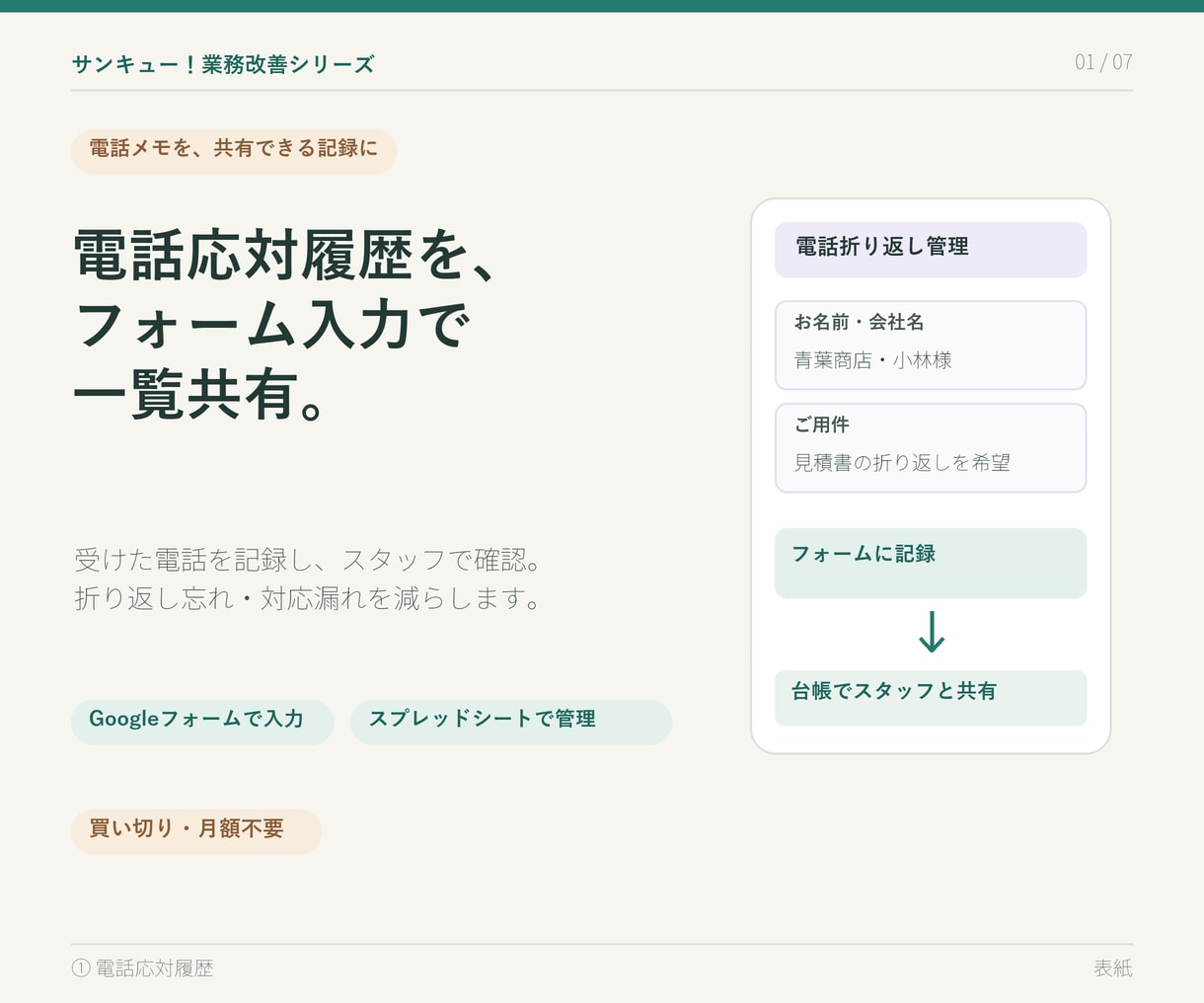Click the '電話折り返し管理' form header
1204x1003 pixels.
click(931, 250)
